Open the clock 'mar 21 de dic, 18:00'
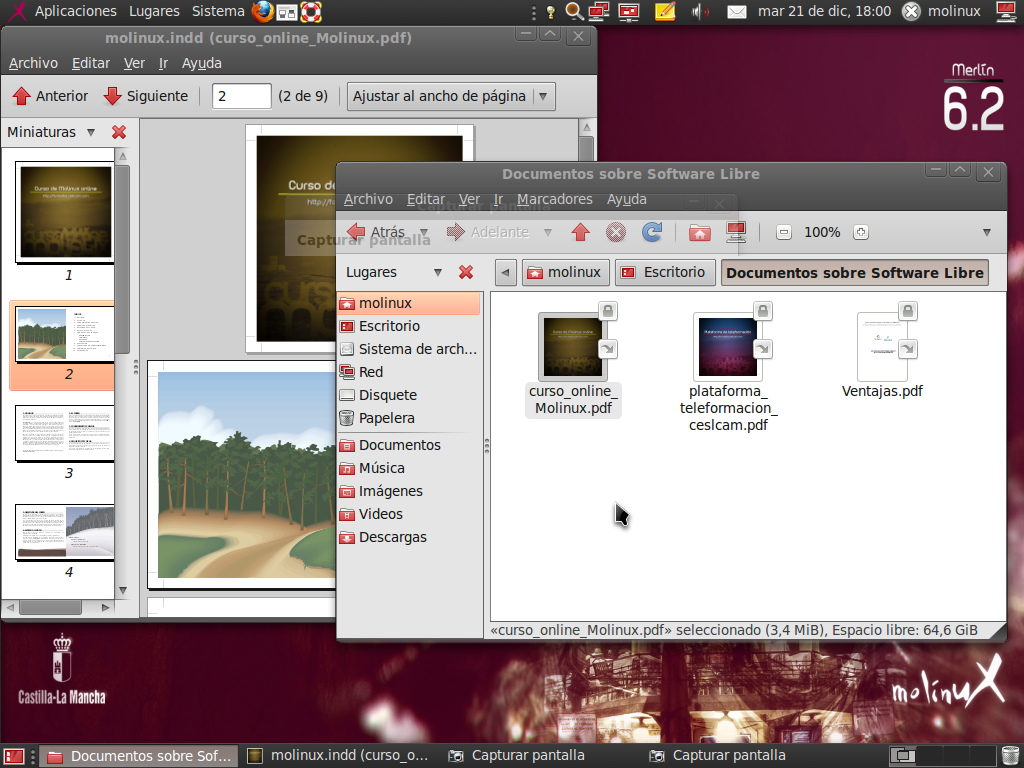 click(x=824, y=11)
